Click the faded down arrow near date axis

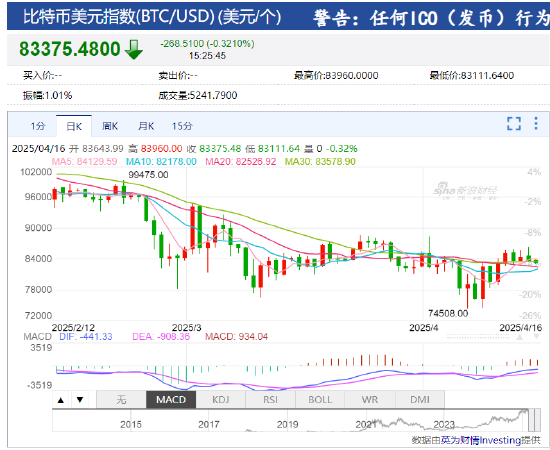pos(536,337)
